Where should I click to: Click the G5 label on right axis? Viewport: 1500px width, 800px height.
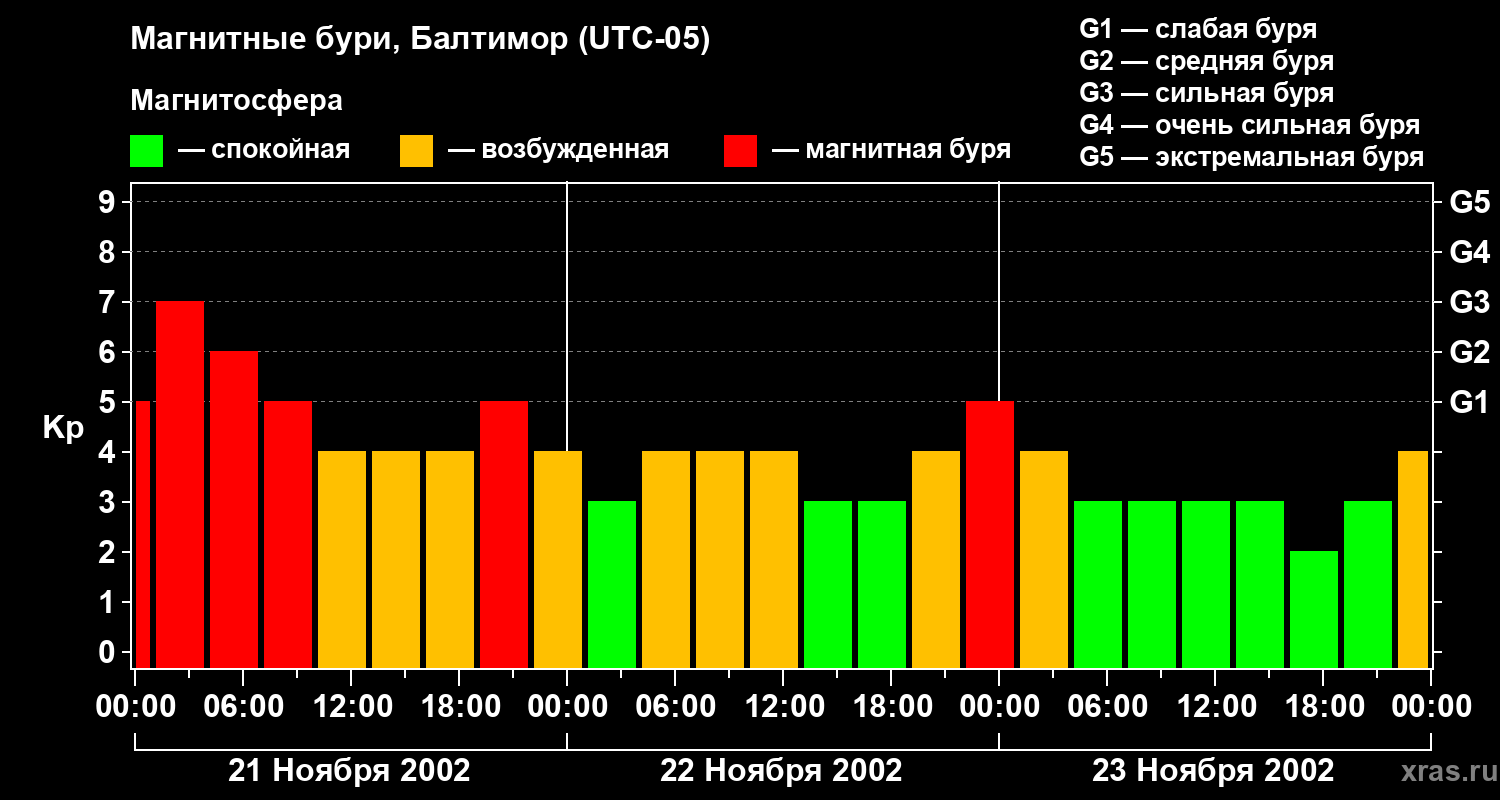point(1469,203)
